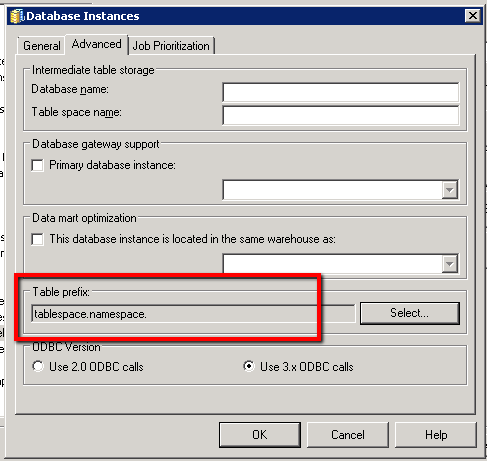Image resolution: width=487 pixels, height=461 pixels.
Task: Choose Use 2.0 ODBC calls
Action: (38, 366)
